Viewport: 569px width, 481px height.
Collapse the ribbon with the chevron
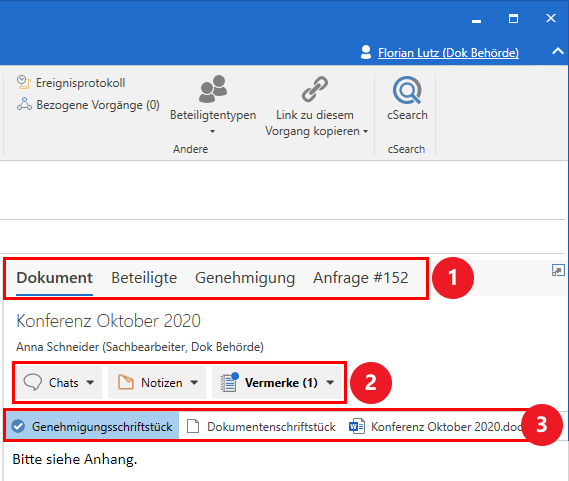558,52
